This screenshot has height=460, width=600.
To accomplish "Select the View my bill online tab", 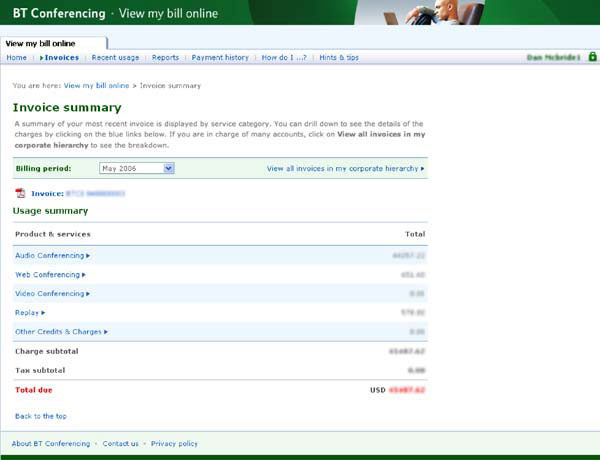I will (x=41, y=43).
